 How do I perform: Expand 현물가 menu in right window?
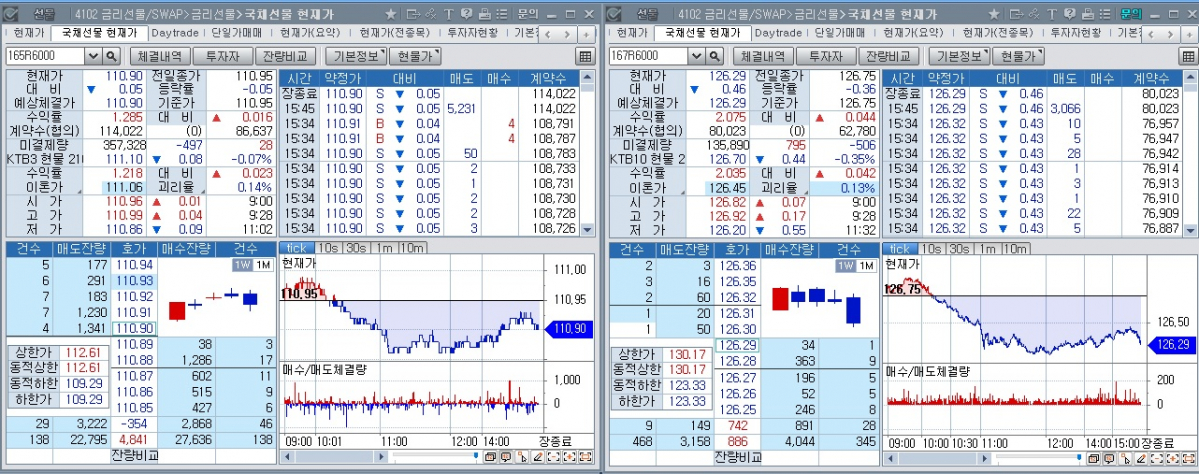coord(1019,56)
